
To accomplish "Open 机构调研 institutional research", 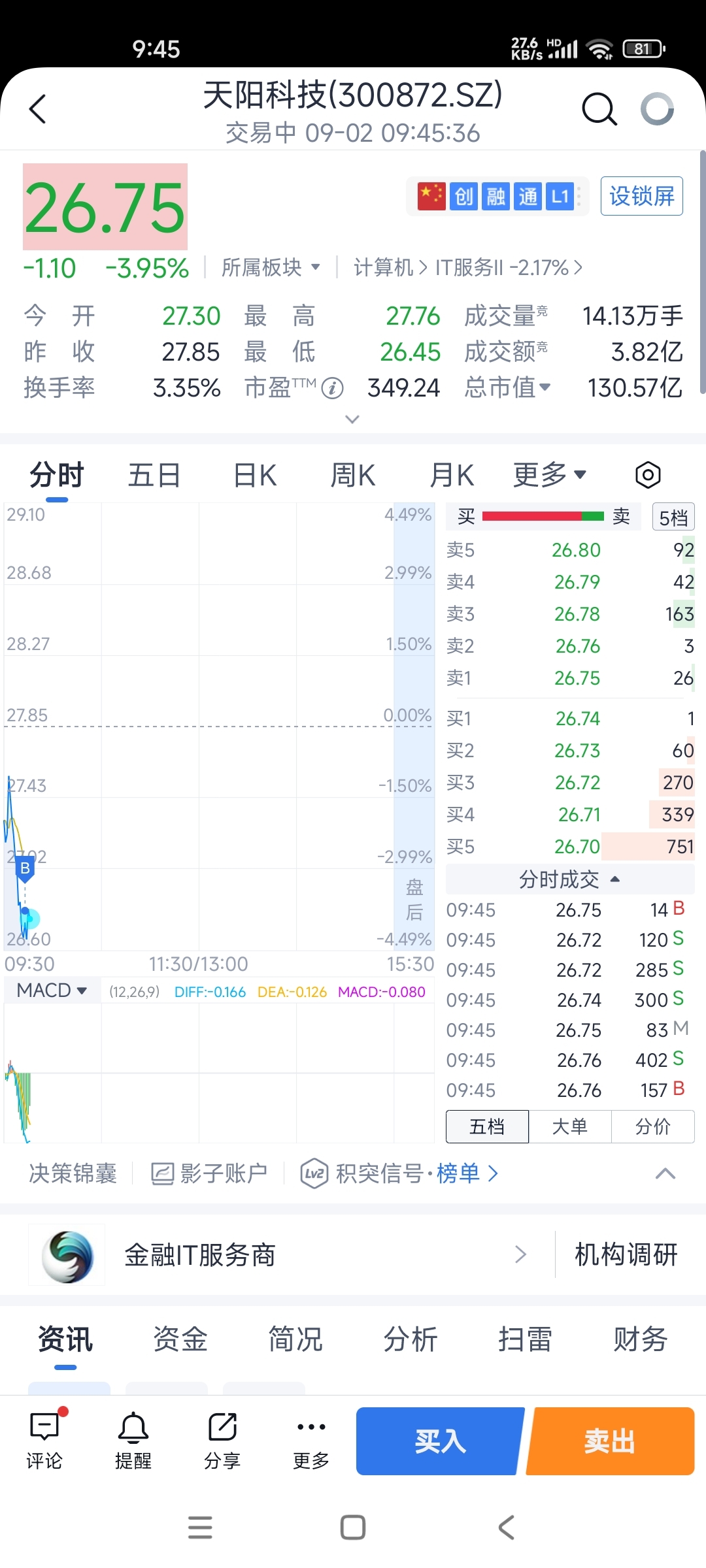I will click(626, 1254).
